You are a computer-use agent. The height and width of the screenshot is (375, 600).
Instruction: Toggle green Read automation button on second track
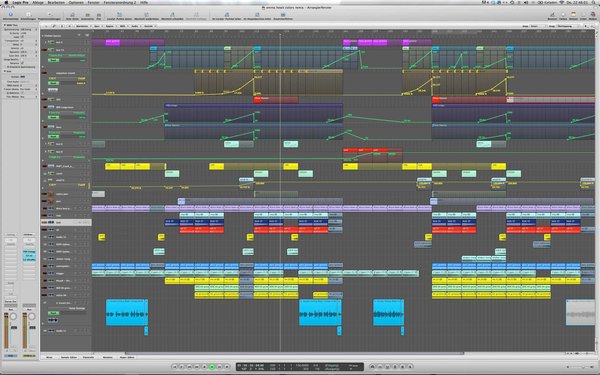coord(54,60)
